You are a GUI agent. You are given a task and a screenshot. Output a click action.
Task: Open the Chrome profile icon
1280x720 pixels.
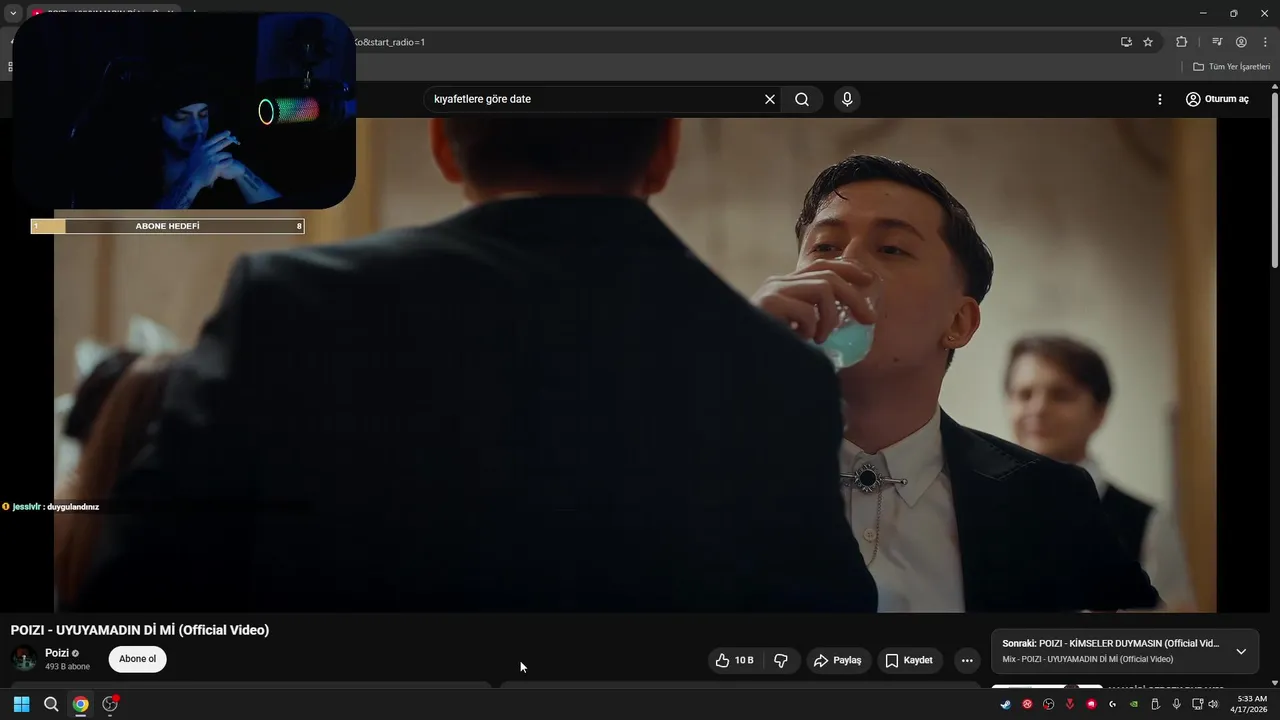1241,42
